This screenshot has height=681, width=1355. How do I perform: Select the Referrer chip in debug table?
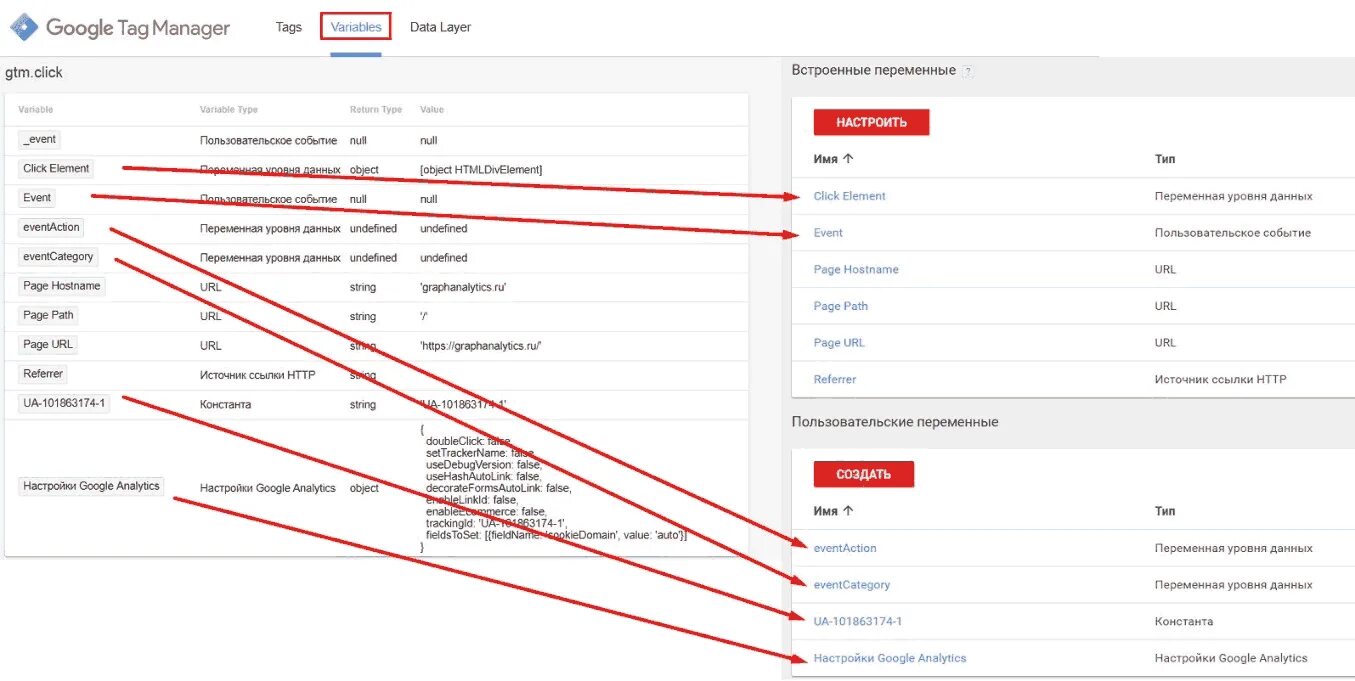(43, 374)
